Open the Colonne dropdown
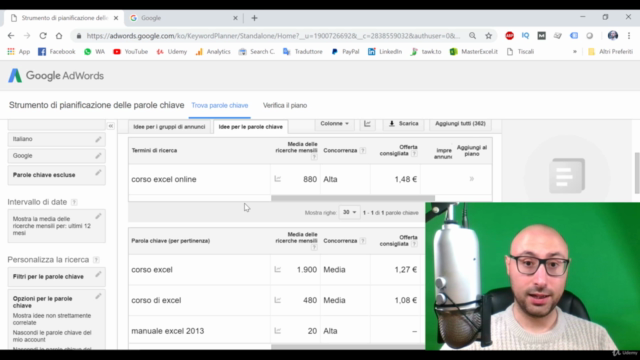Screen dimensions: 640x360 (334, 124)
